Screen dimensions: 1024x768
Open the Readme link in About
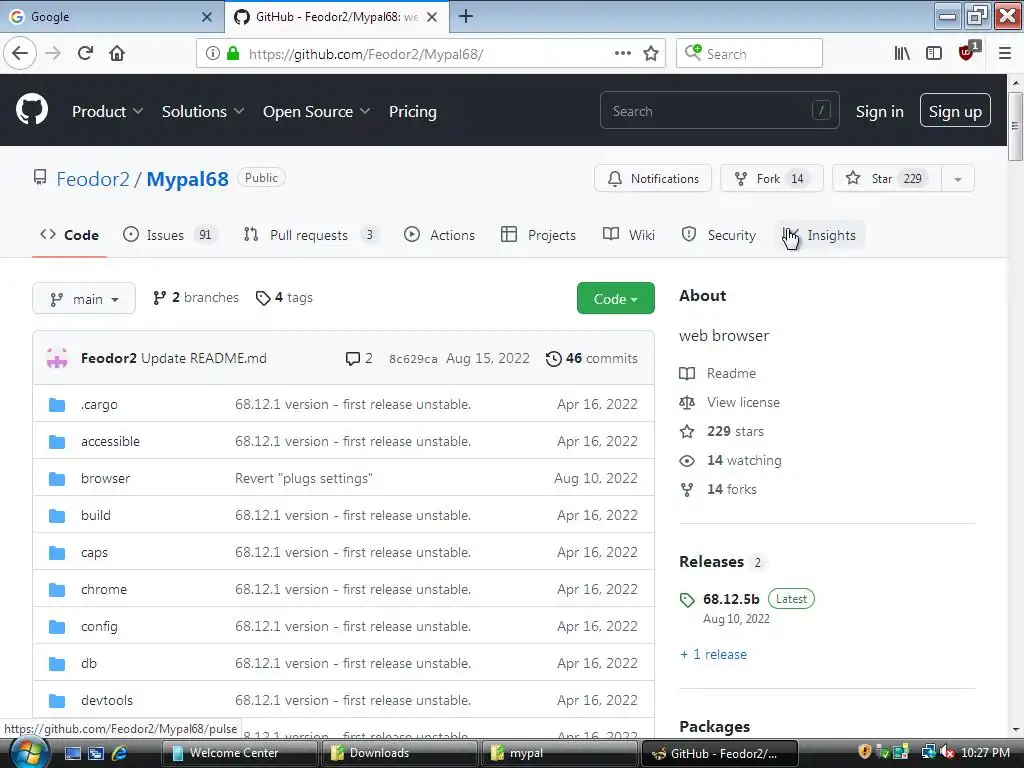coord(731,374)
